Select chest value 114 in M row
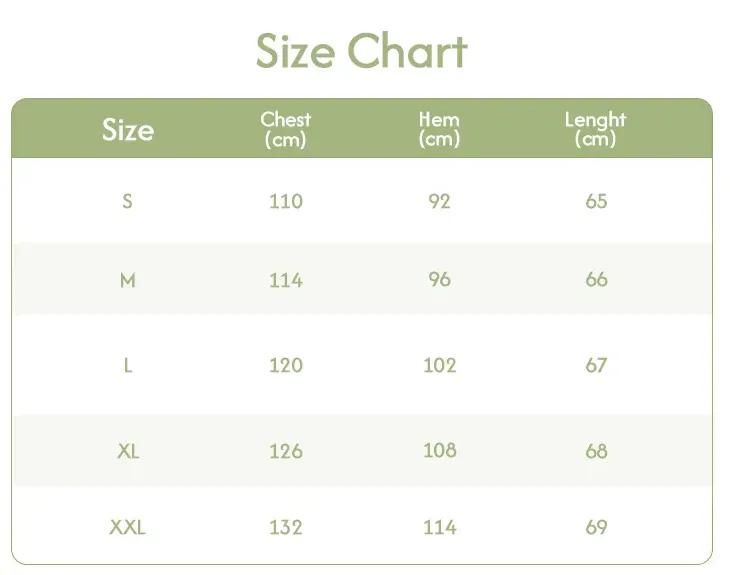Viewport: 730px width, 575px height. pos(286,280)
